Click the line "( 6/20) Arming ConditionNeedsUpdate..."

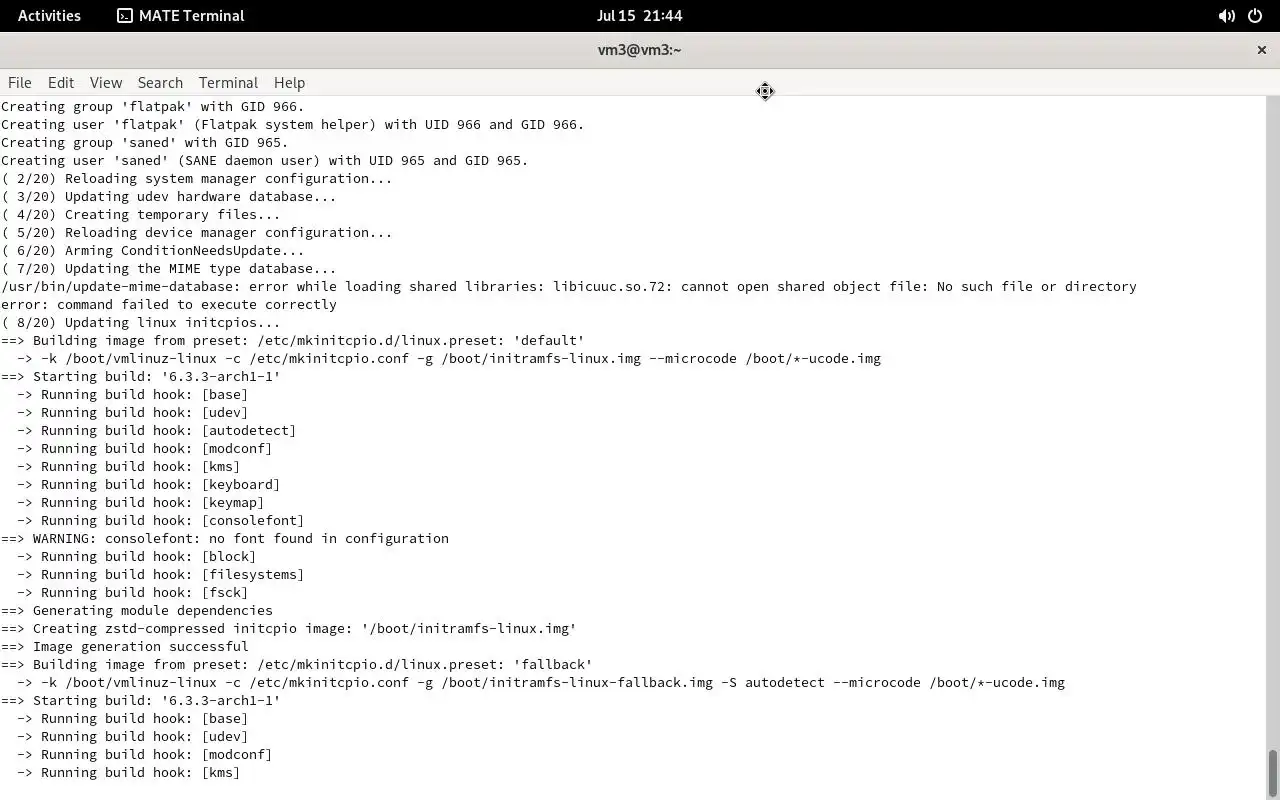pos(153,250)
